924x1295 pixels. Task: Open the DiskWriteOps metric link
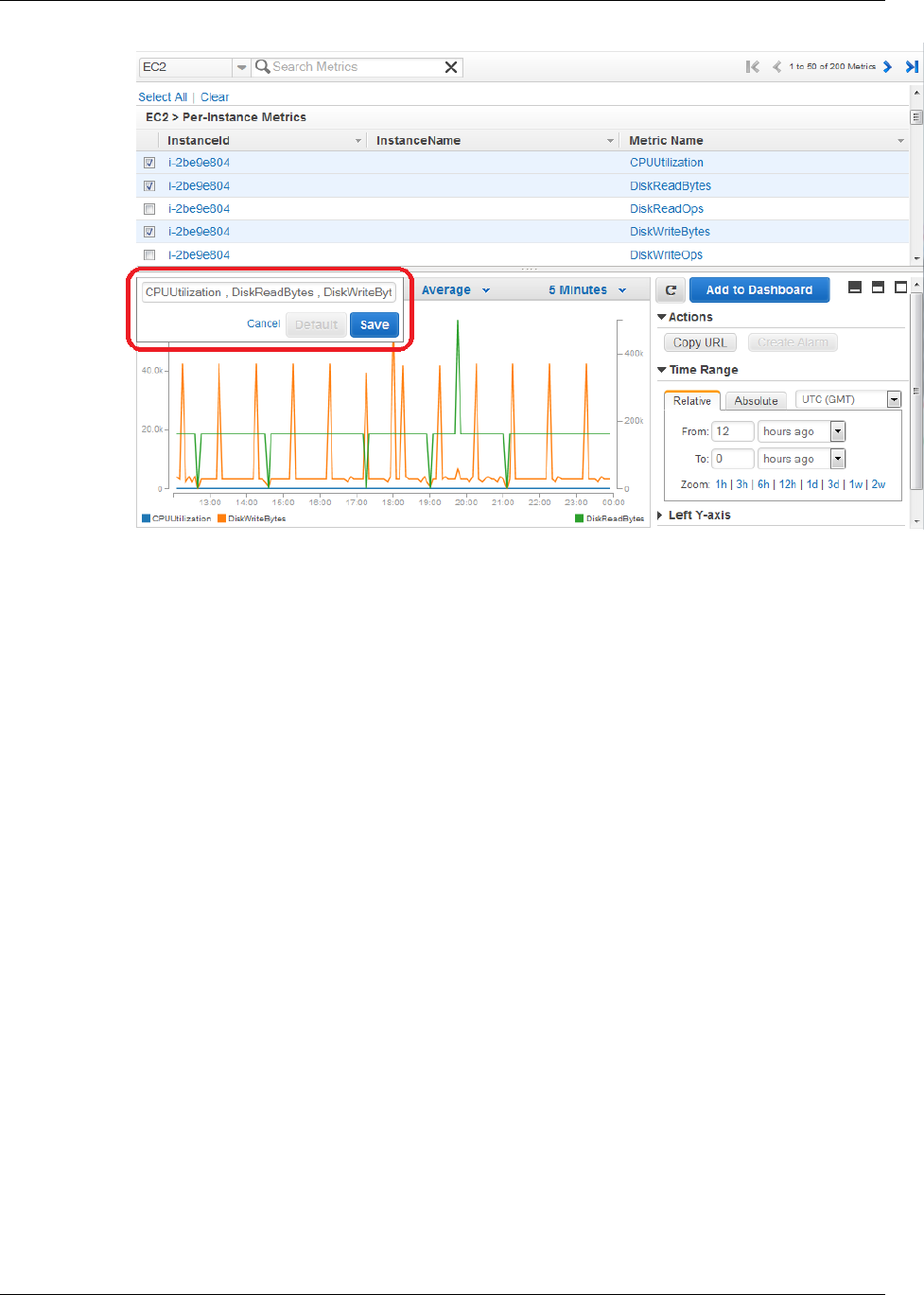click(667, 255)
